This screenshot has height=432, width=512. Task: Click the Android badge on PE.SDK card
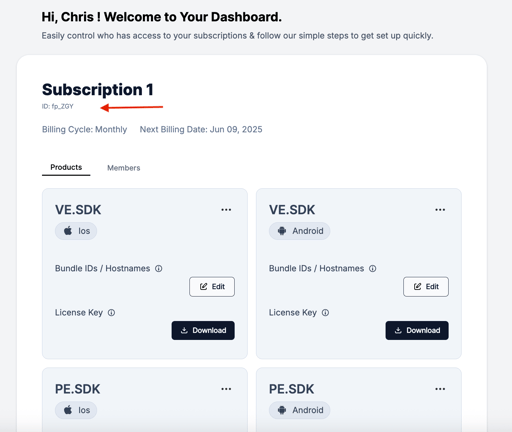click(299, 410)
